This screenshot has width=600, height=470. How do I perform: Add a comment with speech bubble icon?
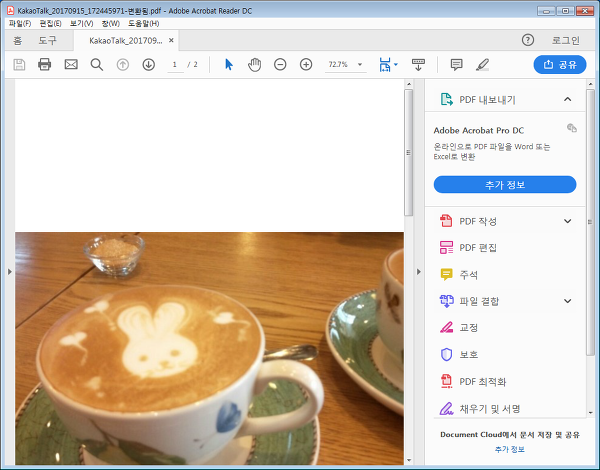point(457,64)
